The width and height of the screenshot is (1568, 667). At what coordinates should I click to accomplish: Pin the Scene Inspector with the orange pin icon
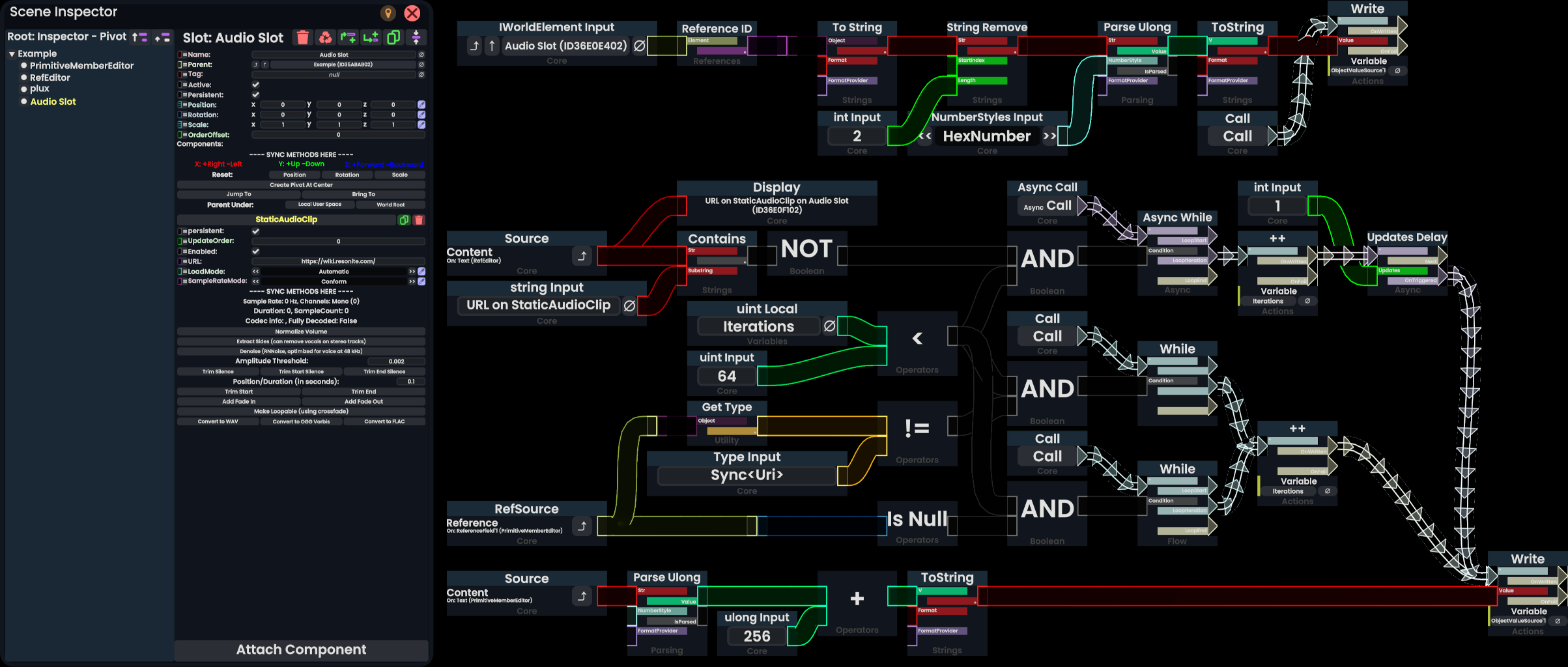click(x=388, y=13)
